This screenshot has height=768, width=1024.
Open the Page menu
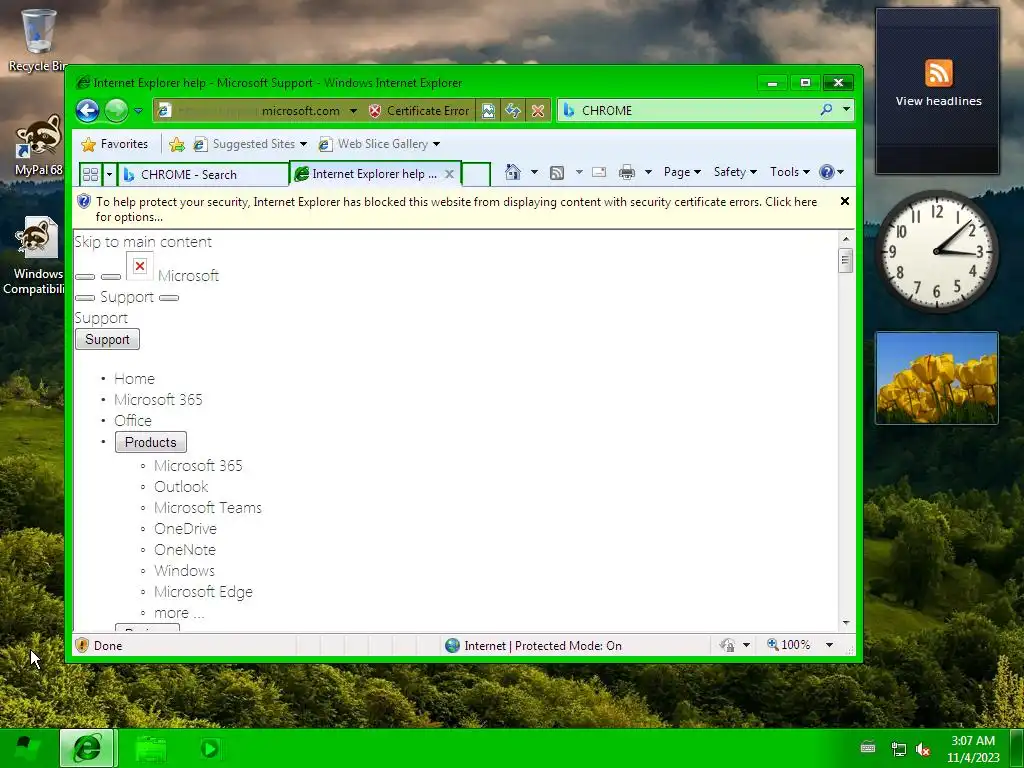click(x=682, y=172)
